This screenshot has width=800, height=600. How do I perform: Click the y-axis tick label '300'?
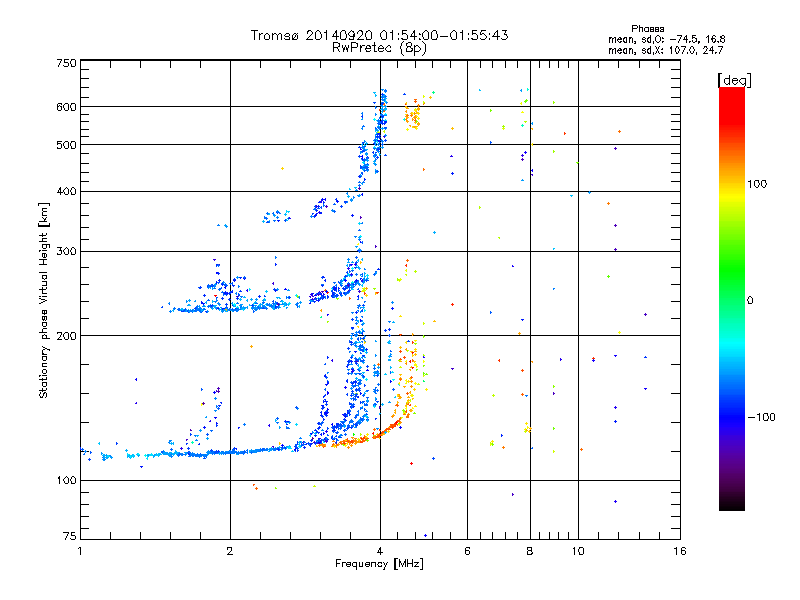66,252
